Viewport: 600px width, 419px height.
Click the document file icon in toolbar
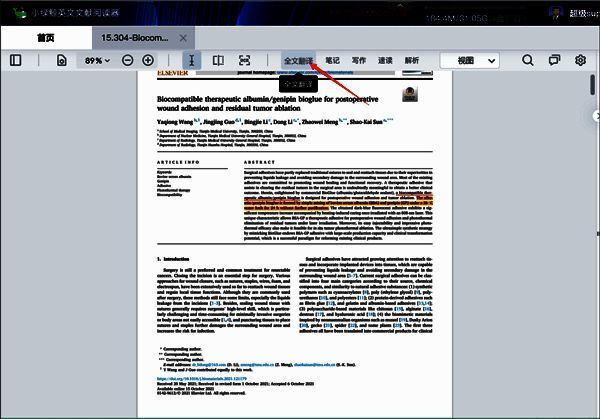click(x=62, y=61)
